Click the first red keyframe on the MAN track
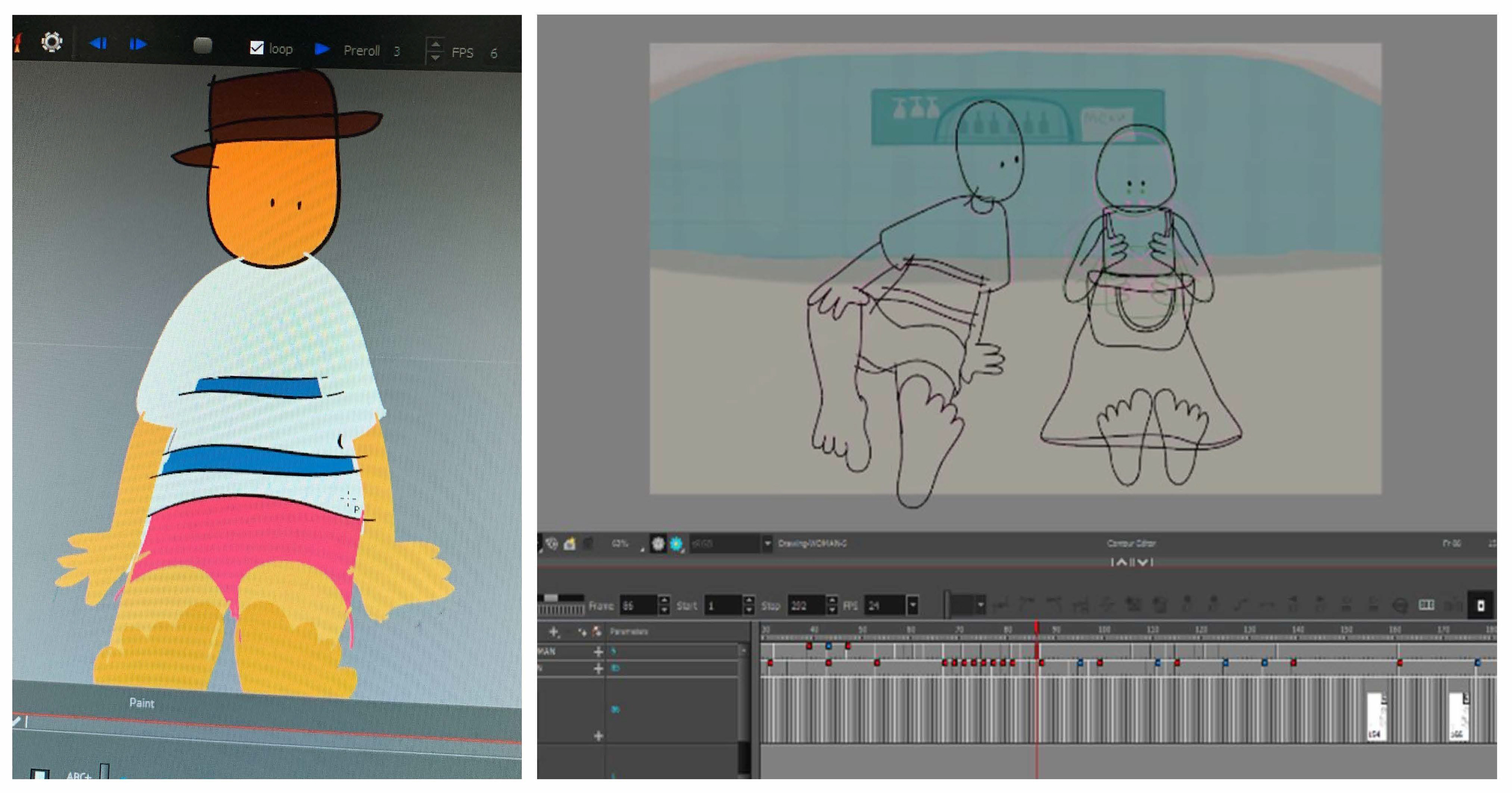Viewport: 1512px width, 793px height. pos(809,646)
